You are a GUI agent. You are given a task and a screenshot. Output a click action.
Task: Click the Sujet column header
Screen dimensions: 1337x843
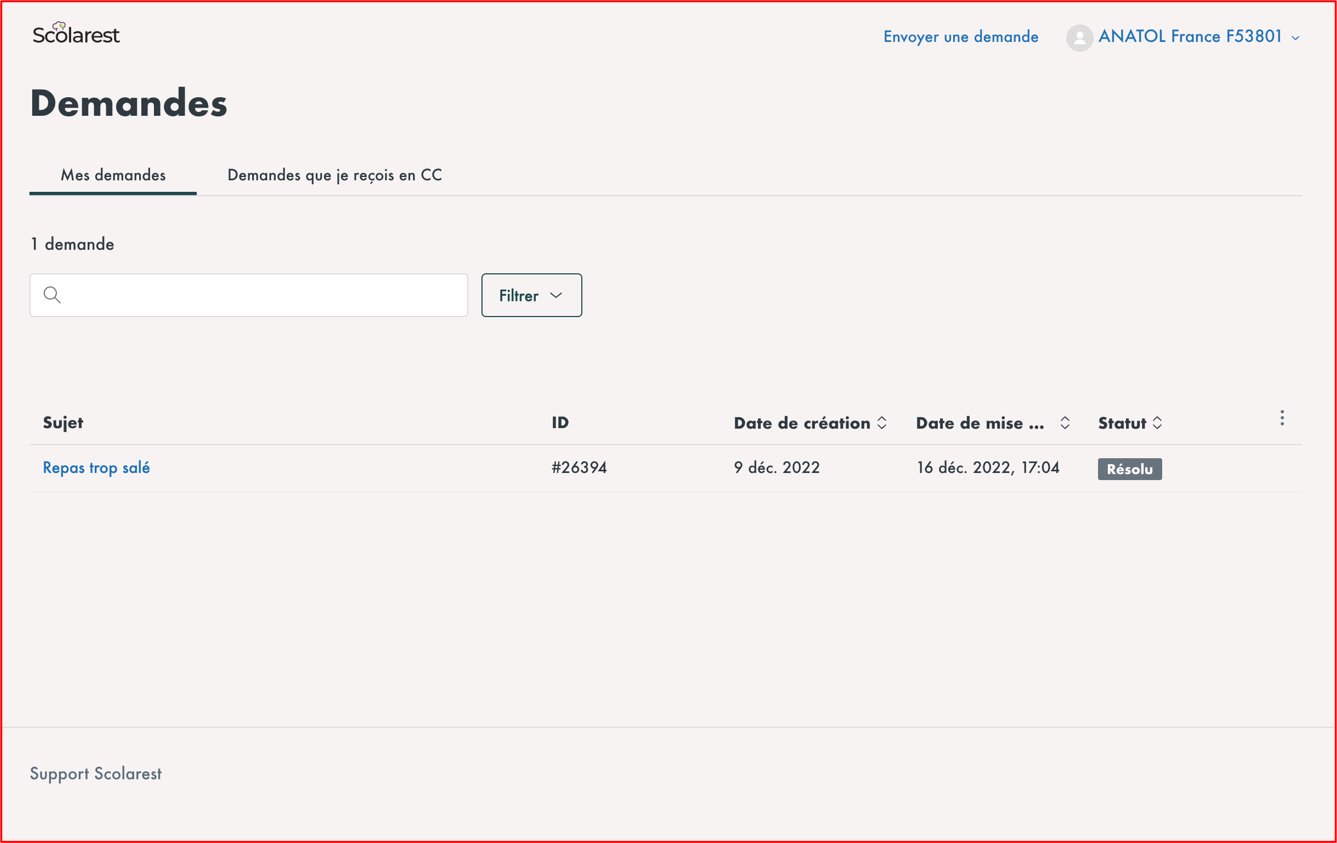[63, 423]
